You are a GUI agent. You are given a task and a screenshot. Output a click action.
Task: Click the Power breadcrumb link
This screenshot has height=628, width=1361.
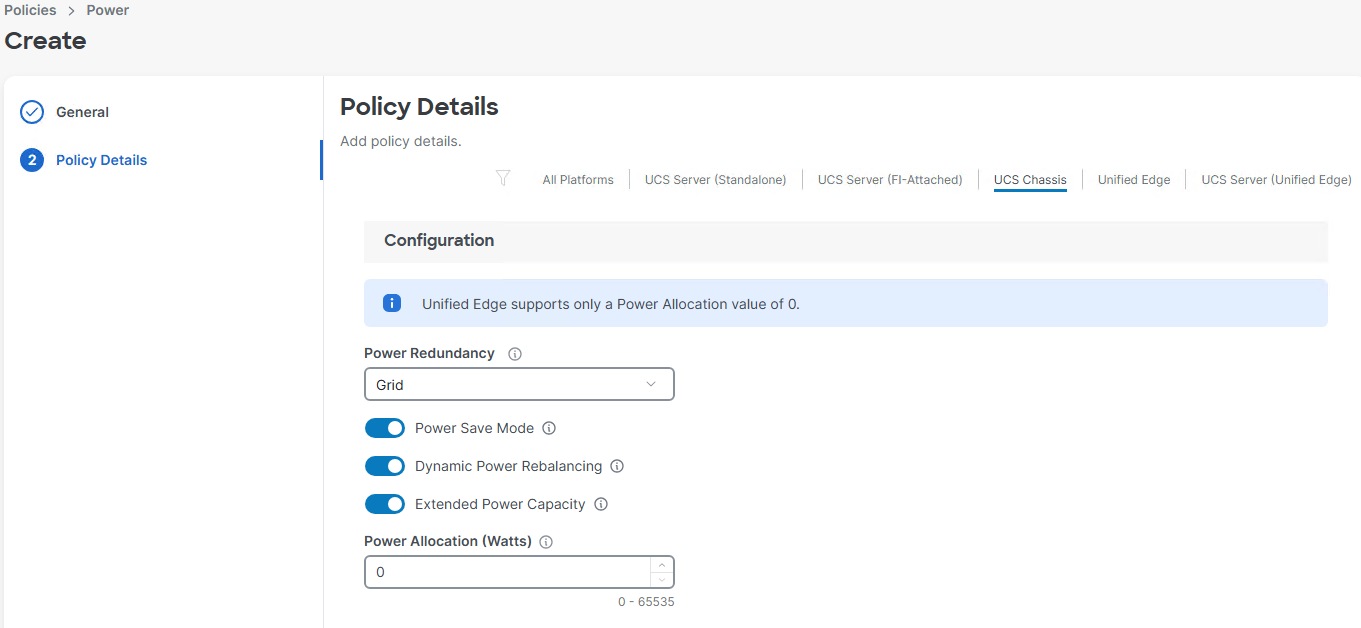click(x=107, y=10)
